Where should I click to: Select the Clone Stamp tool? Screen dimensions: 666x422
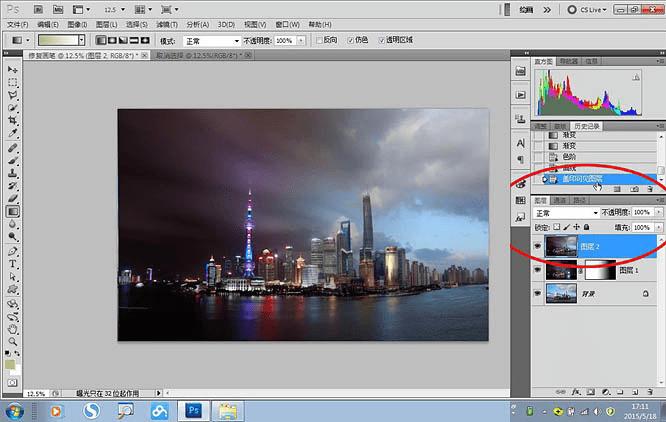tap(13, 173)
